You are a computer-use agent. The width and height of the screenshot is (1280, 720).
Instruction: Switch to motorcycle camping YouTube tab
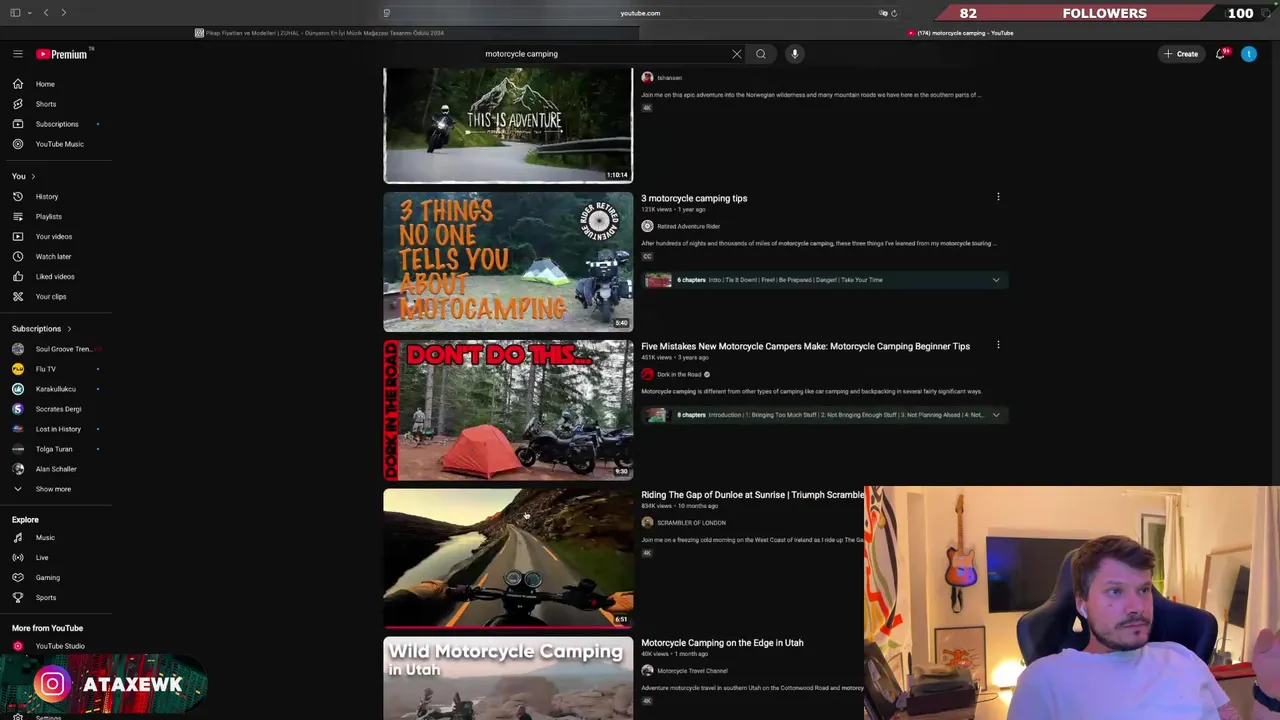tap(960, 33)
